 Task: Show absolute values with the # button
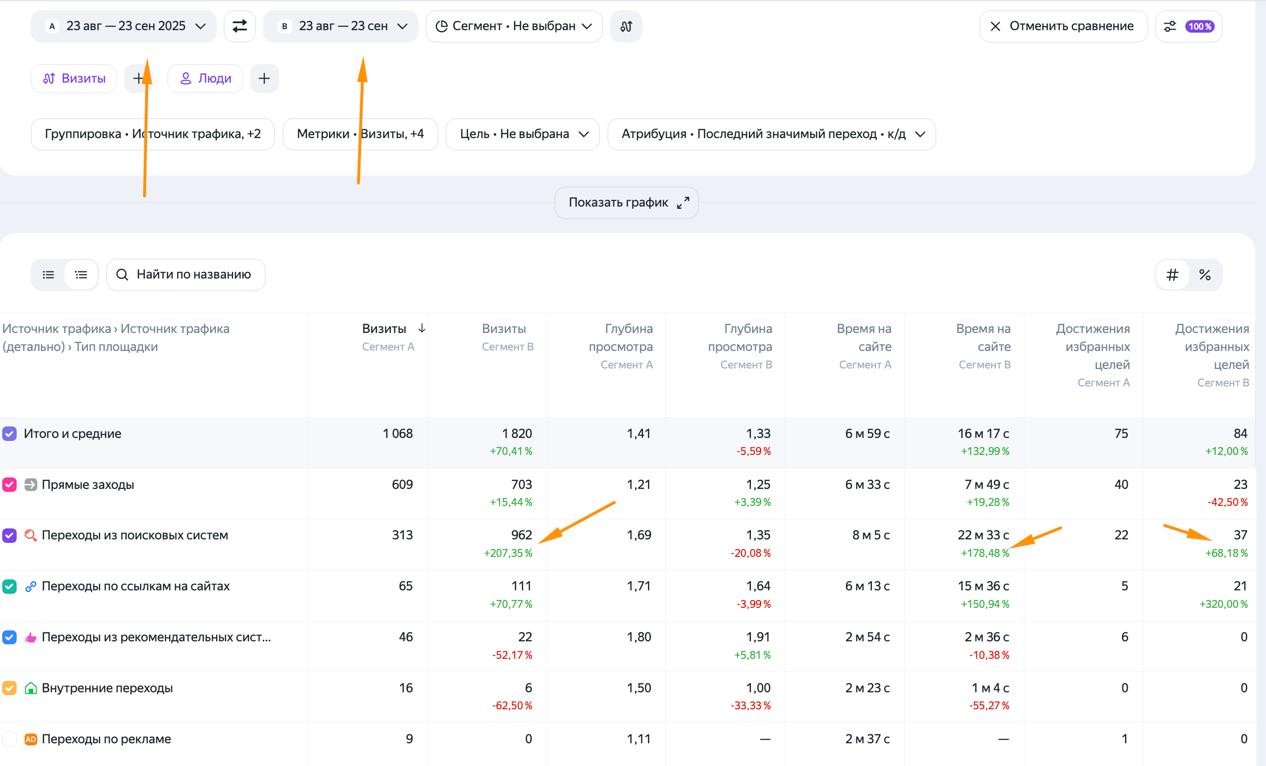[1173, 275]
